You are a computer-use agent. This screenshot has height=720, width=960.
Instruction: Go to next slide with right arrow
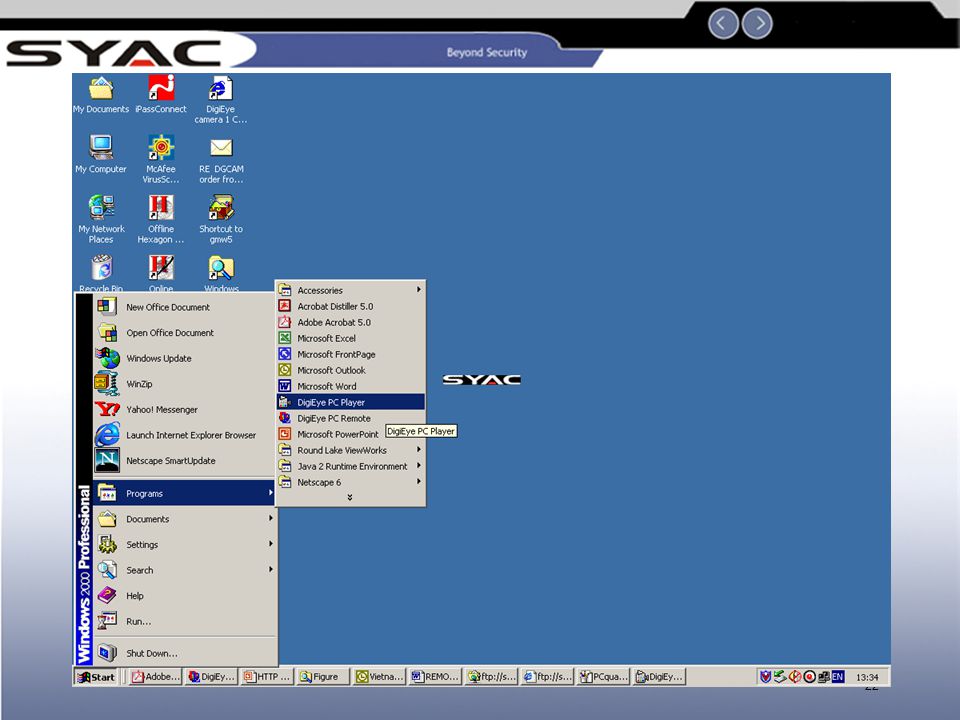pos(757,24)
